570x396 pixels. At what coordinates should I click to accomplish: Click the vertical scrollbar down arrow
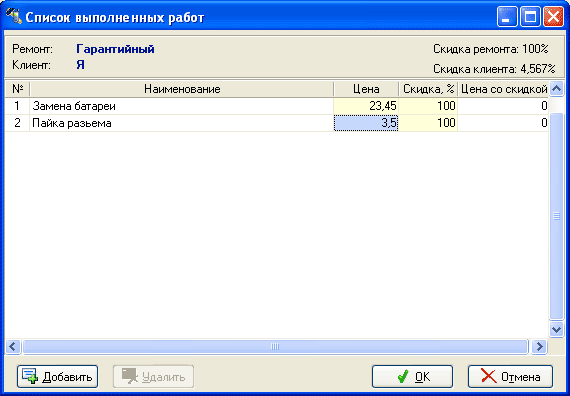click(x=557, y=329)
